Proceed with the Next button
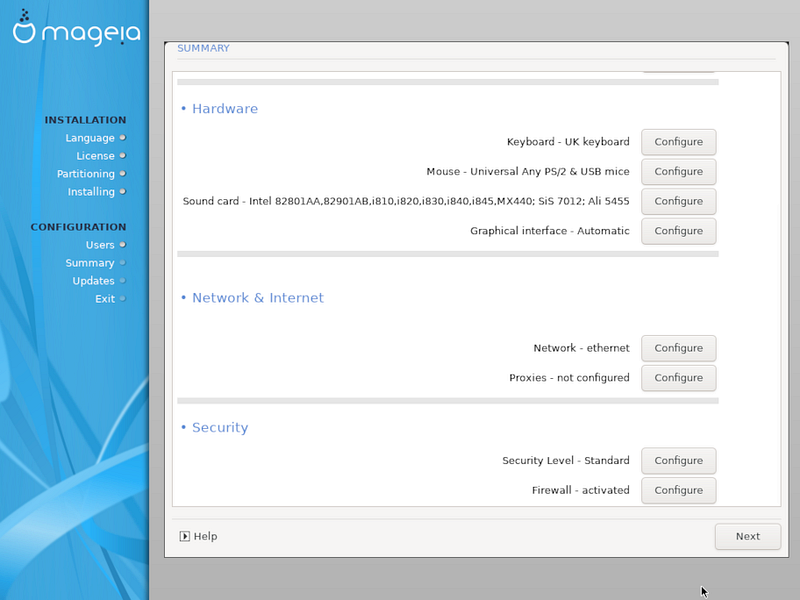Viewport: 800px width, 600px height. pos(747,536)
